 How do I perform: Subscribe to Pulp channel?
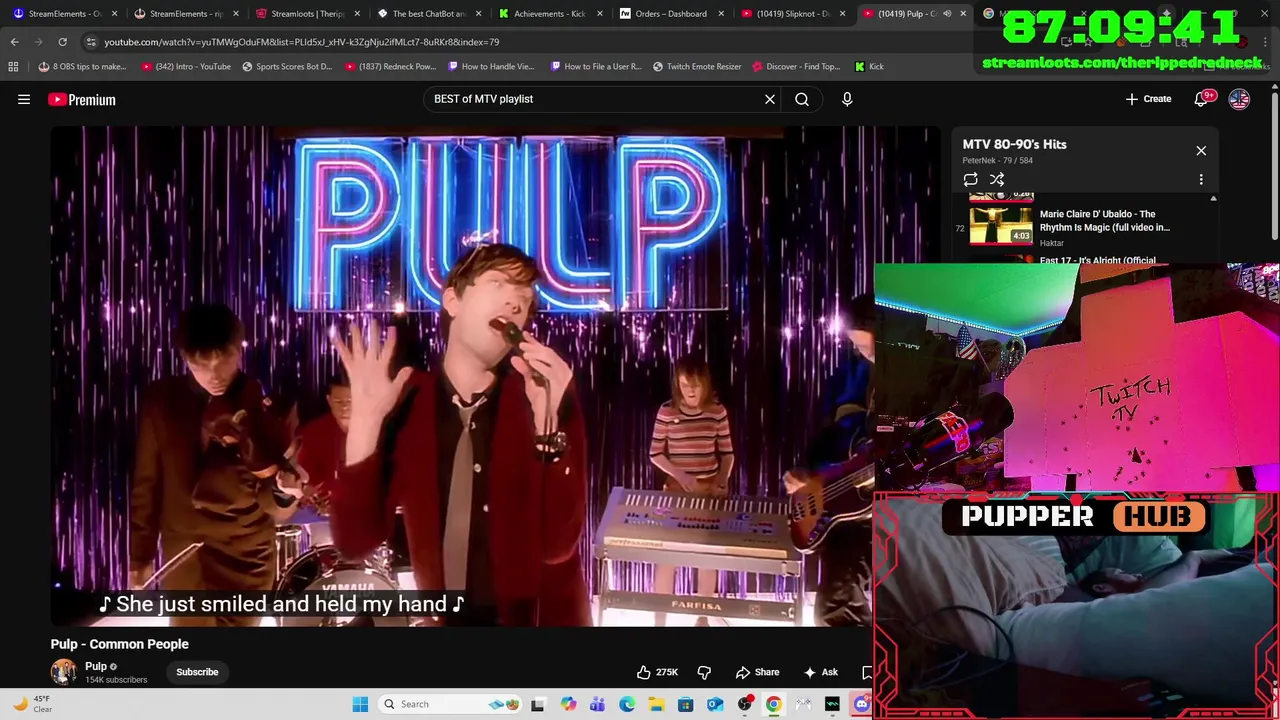coord(197,672)
